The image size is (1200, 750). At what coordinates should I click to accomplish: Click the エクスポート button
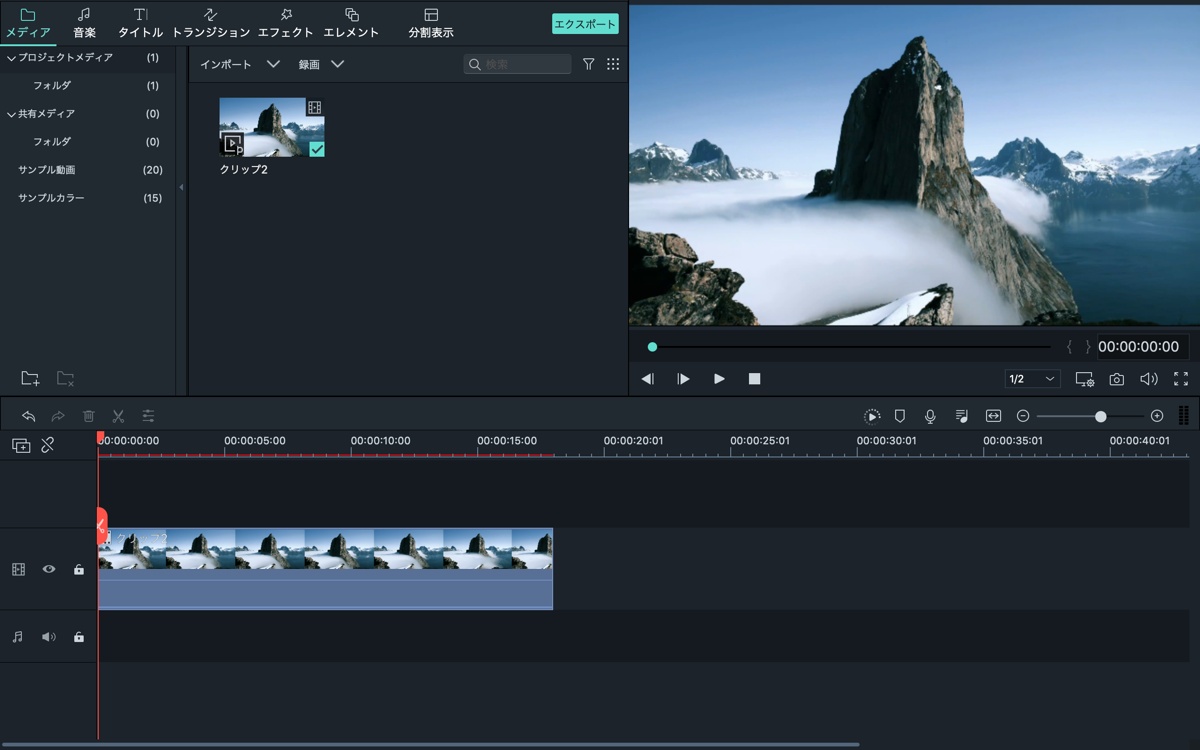(585, 24)
